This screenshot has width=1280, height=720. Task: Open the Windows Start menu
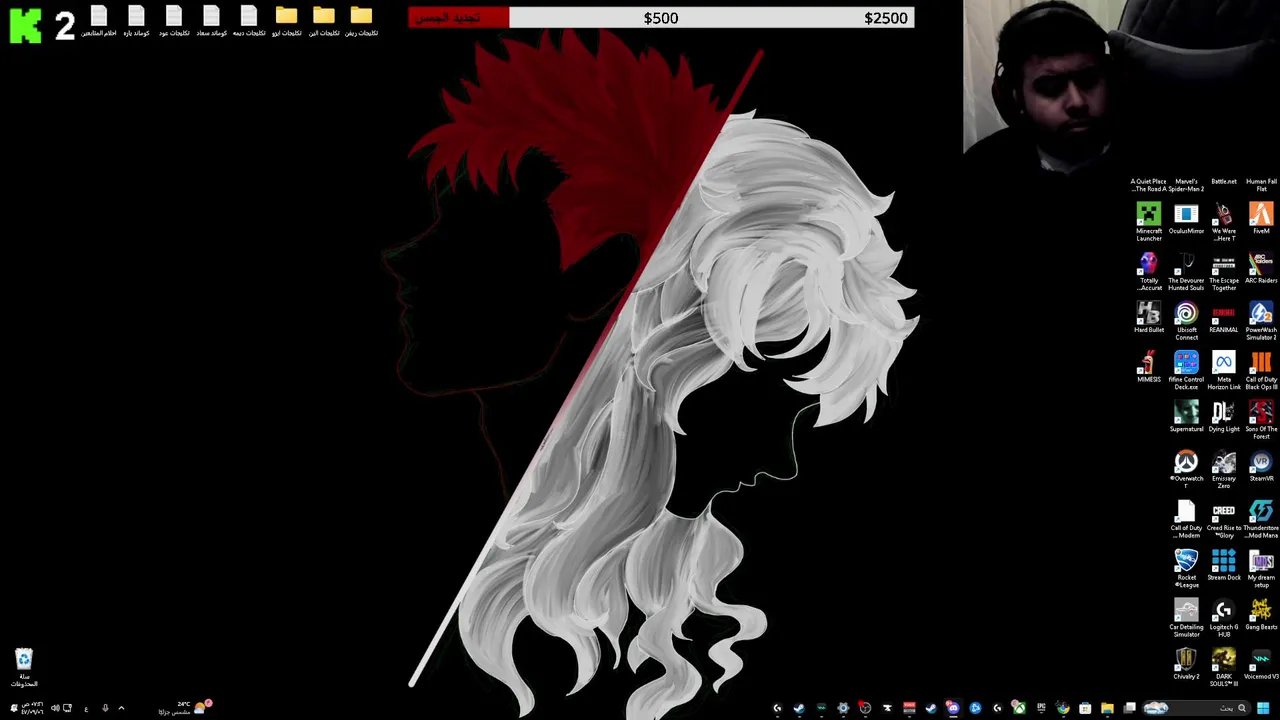[x=1262, y=708]
